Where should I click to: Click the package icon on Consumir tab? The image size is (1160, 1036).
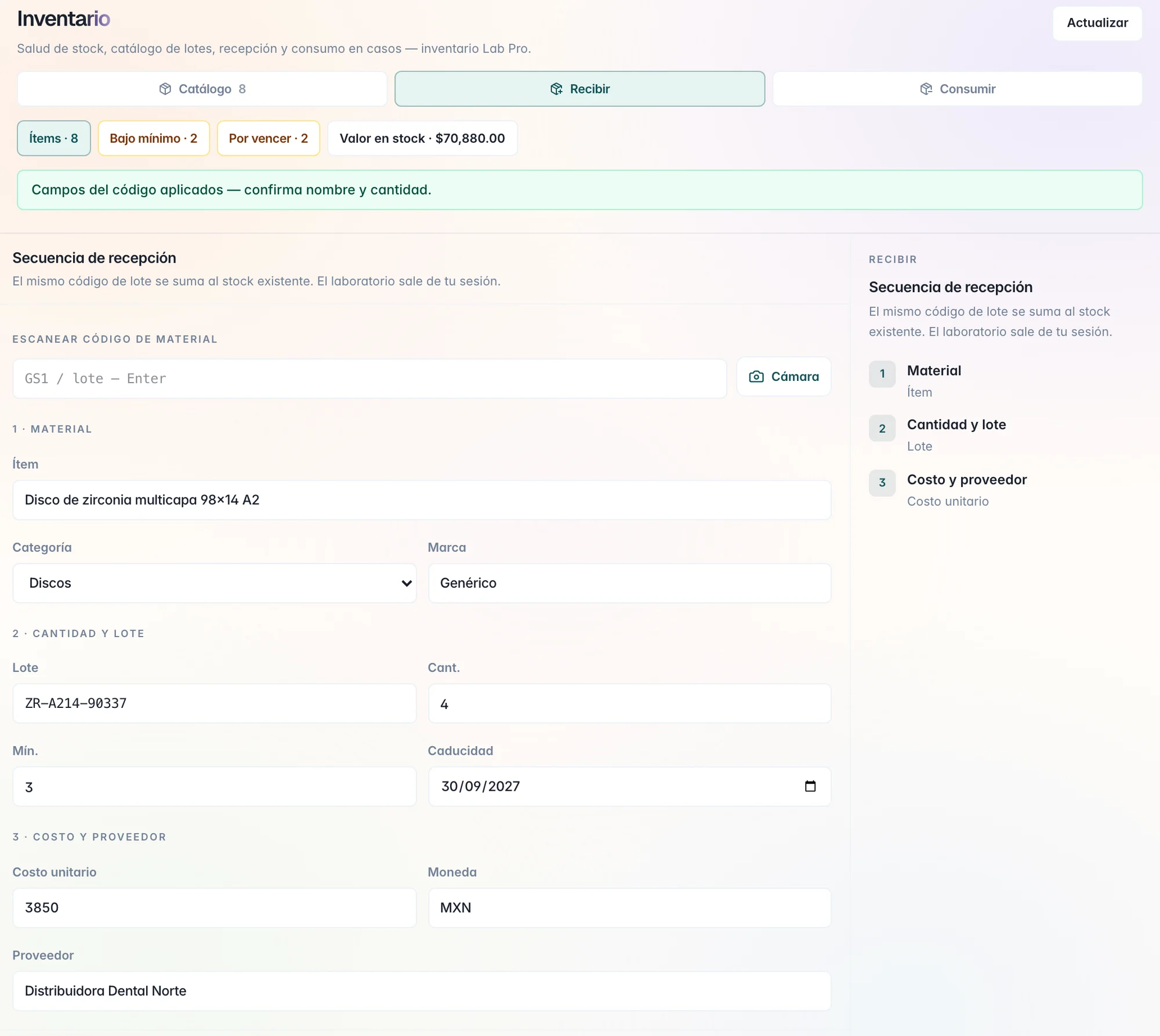(x=926, y=89)
